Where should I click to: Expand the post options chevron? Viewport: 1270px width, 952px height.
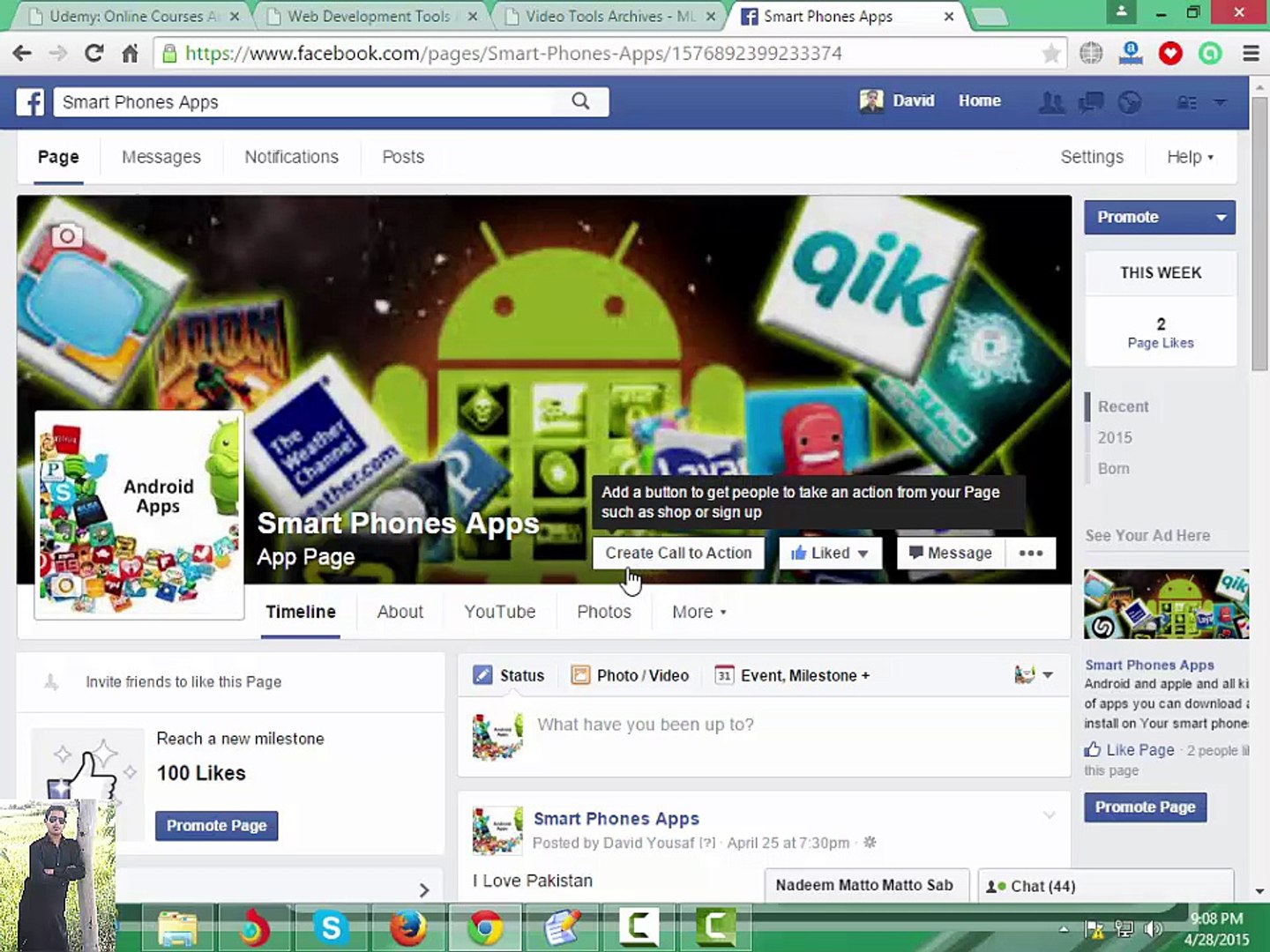point(1049,815)
